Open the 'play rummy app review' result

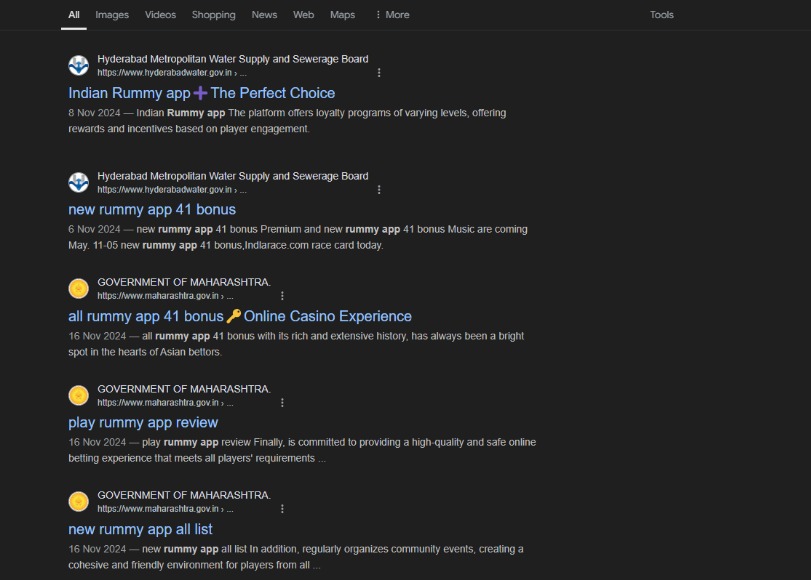coord(143,422)
